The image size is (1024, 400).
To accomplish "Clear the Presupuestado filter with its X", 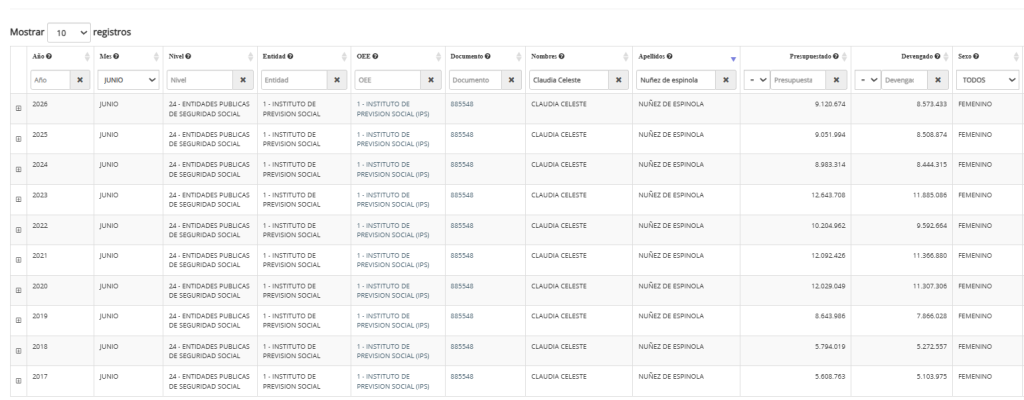I will point(837,80).
